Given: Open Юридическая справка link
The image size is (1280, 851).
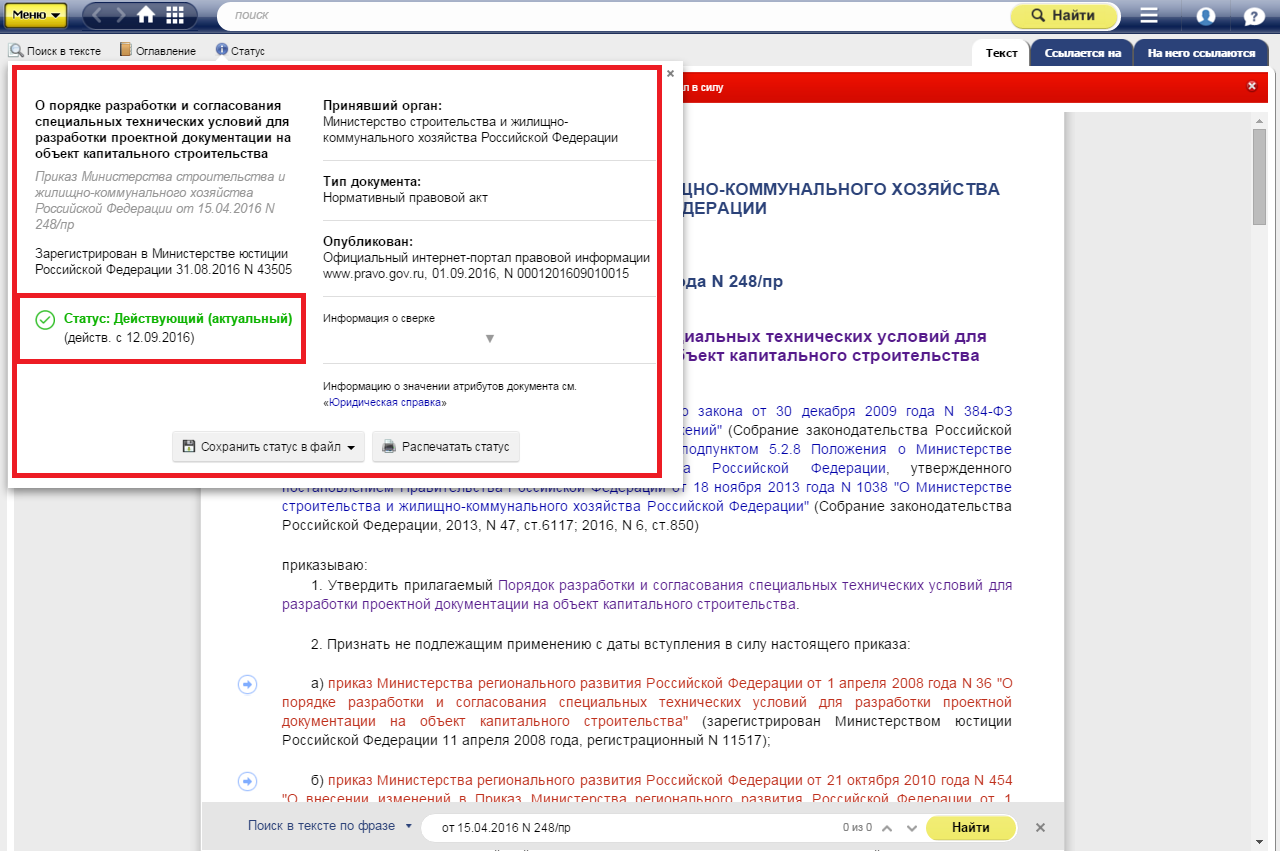Looking at the screenshot, I should point(386,402).
